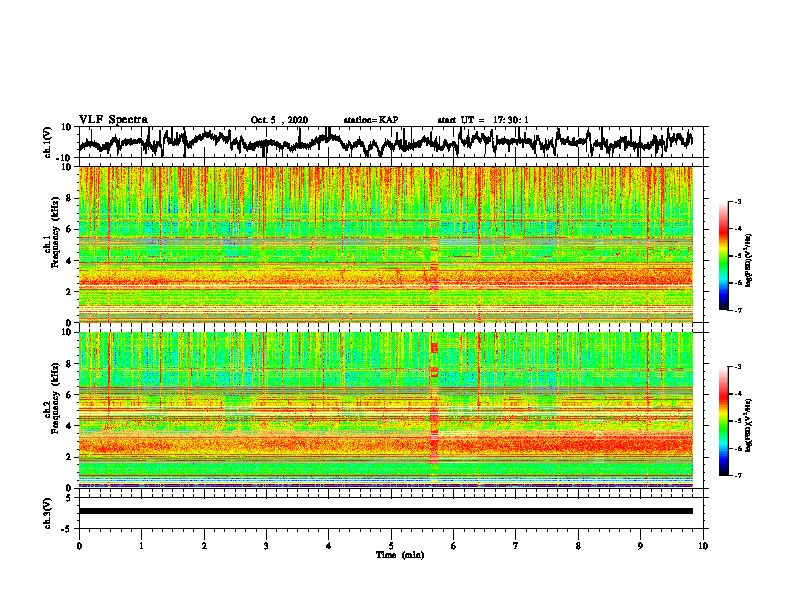Click the black bar in ch.3(V) panel
The width and height of the screenshot is (792, 612).
click(386, 511)
